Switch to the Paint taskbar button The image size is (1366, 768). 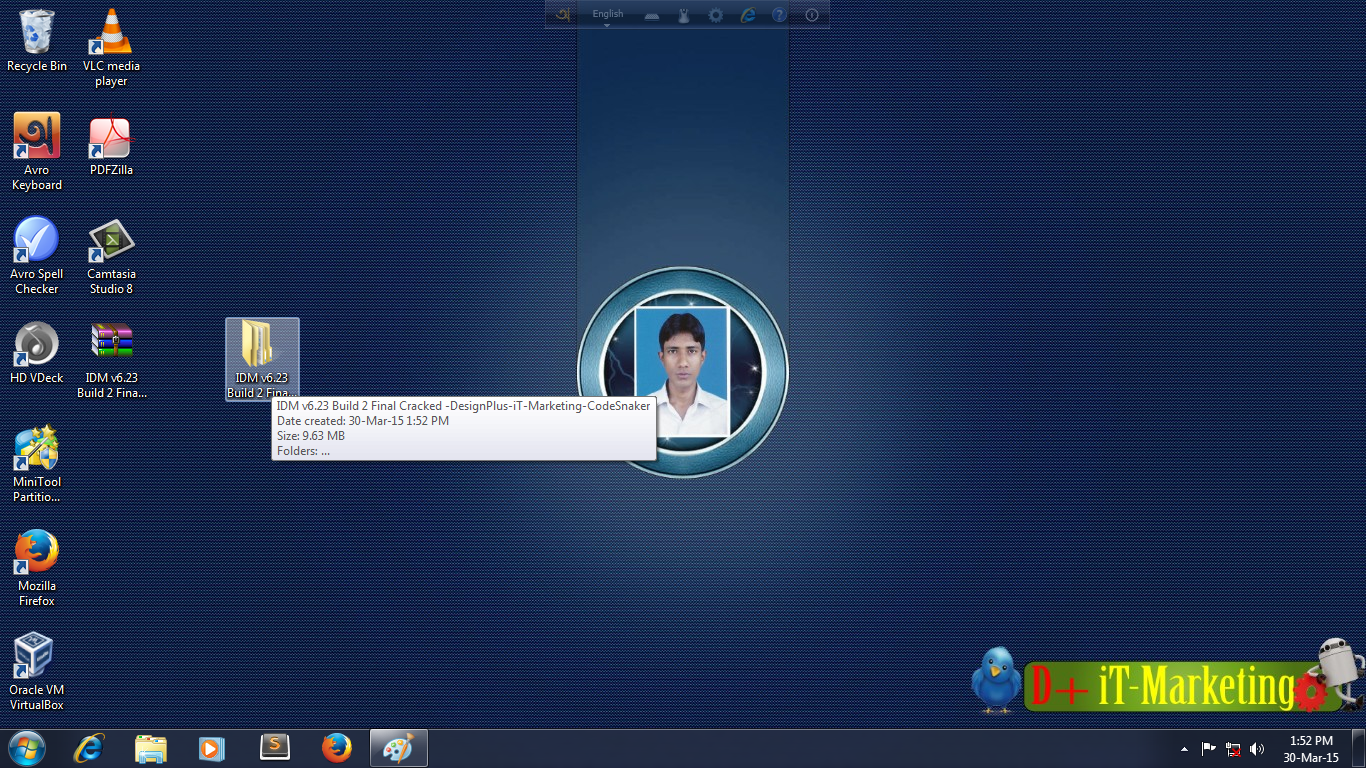pyautogui.click(x=398, y=748)
